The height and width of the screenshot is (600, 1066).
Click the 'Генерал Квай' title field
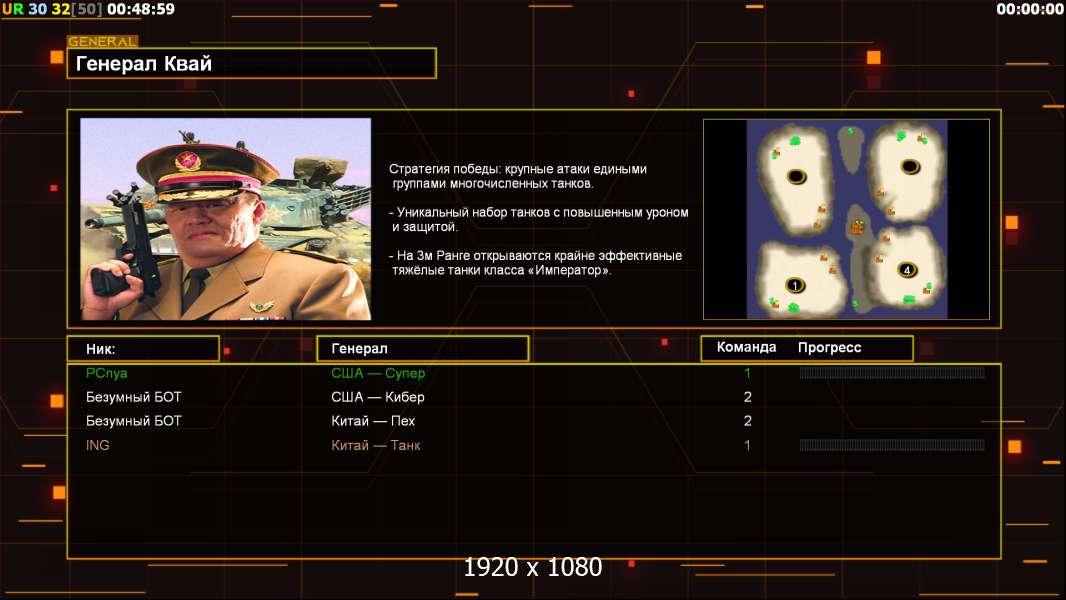(252, 63)
